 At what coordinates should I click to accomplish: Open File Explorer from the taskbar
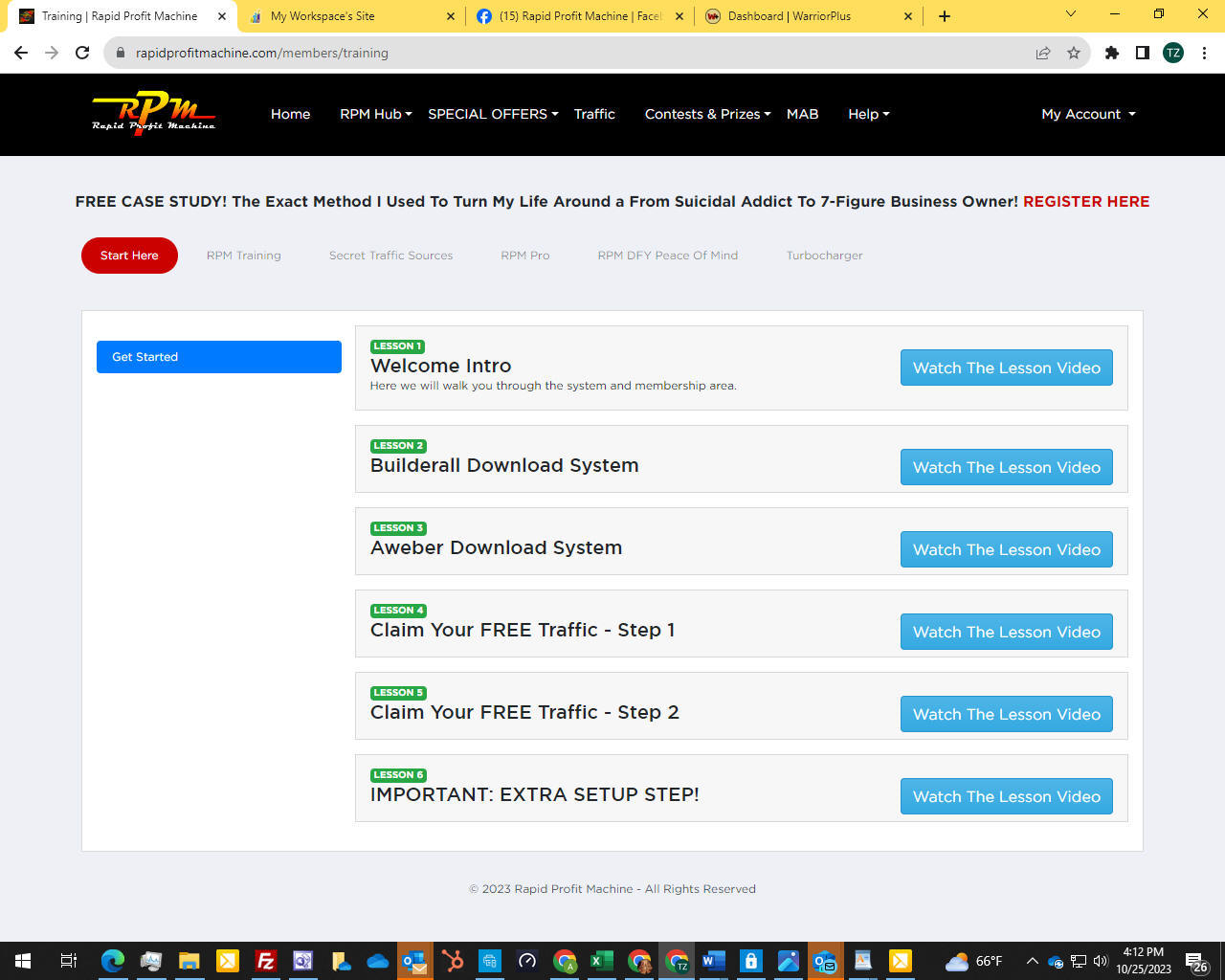(x=189, y=961)
